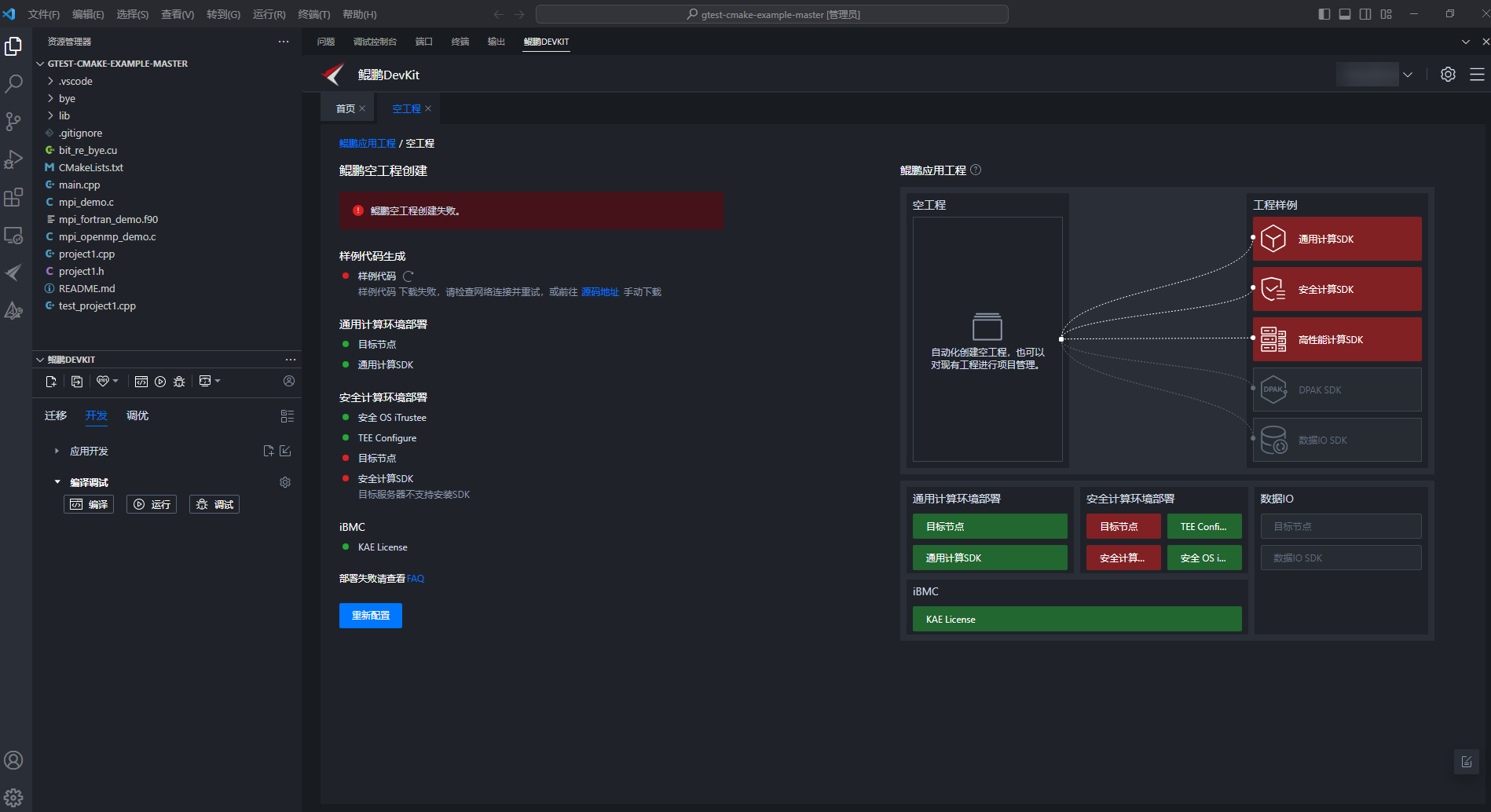Viewport: 1491px width, 812px height.
Task: Open Manage gear in the activity bar
Action: click(x=13, y=798)
